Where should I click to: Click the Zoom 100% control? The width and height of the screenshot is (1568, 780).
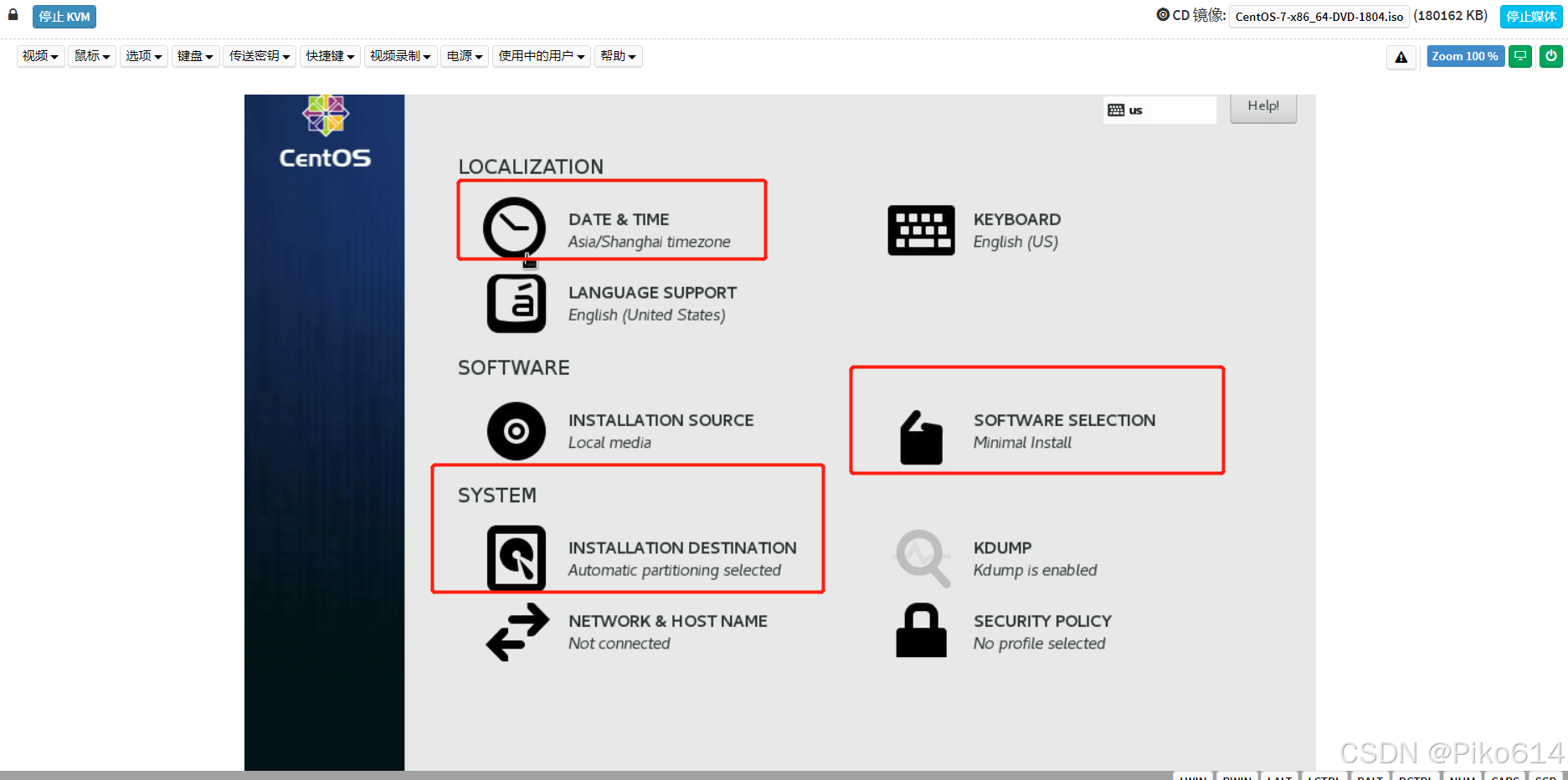click(1465, 56)
